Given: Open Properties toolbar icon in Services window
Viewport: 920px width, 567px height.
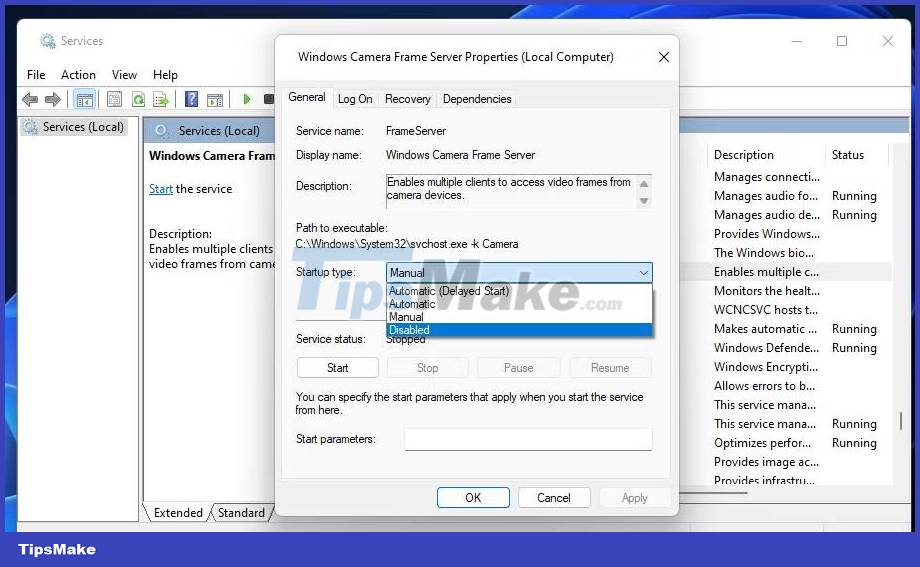Looking at the screenshot, I should coord(114,99).
